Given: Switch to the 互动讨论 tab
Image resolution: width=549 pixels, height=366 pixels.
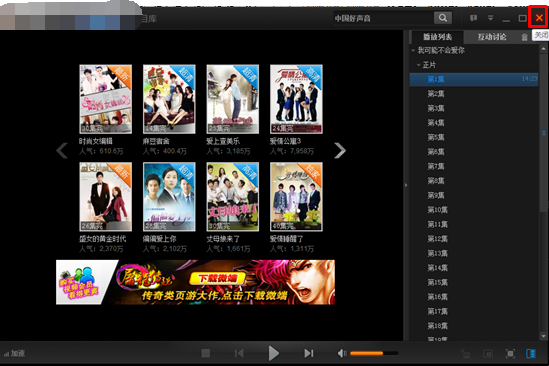Looking at the screenshot, I should [x=492, y=37].
